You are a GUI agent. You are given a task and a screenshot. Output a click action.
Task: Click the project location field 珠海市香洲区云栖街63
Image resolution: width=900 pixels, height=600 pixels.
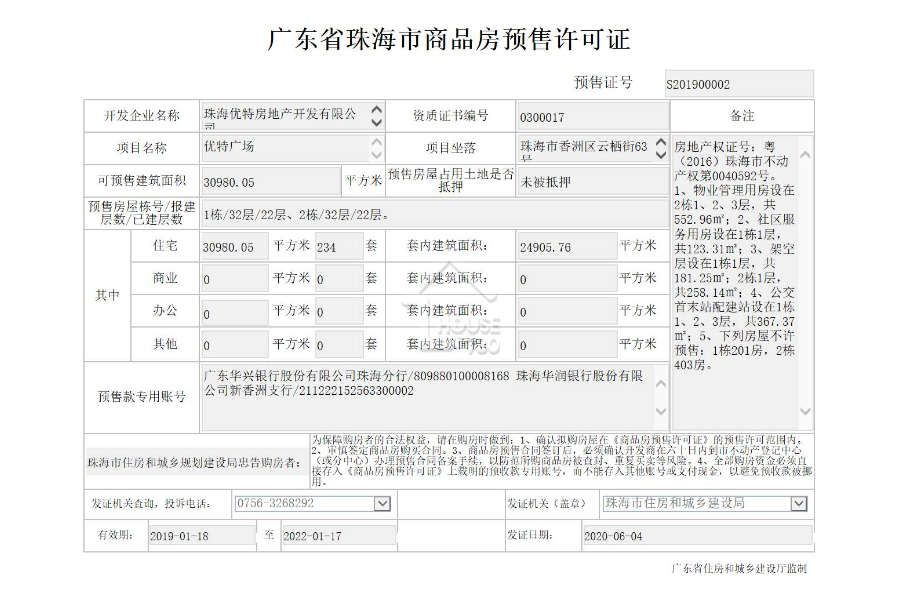592,149
